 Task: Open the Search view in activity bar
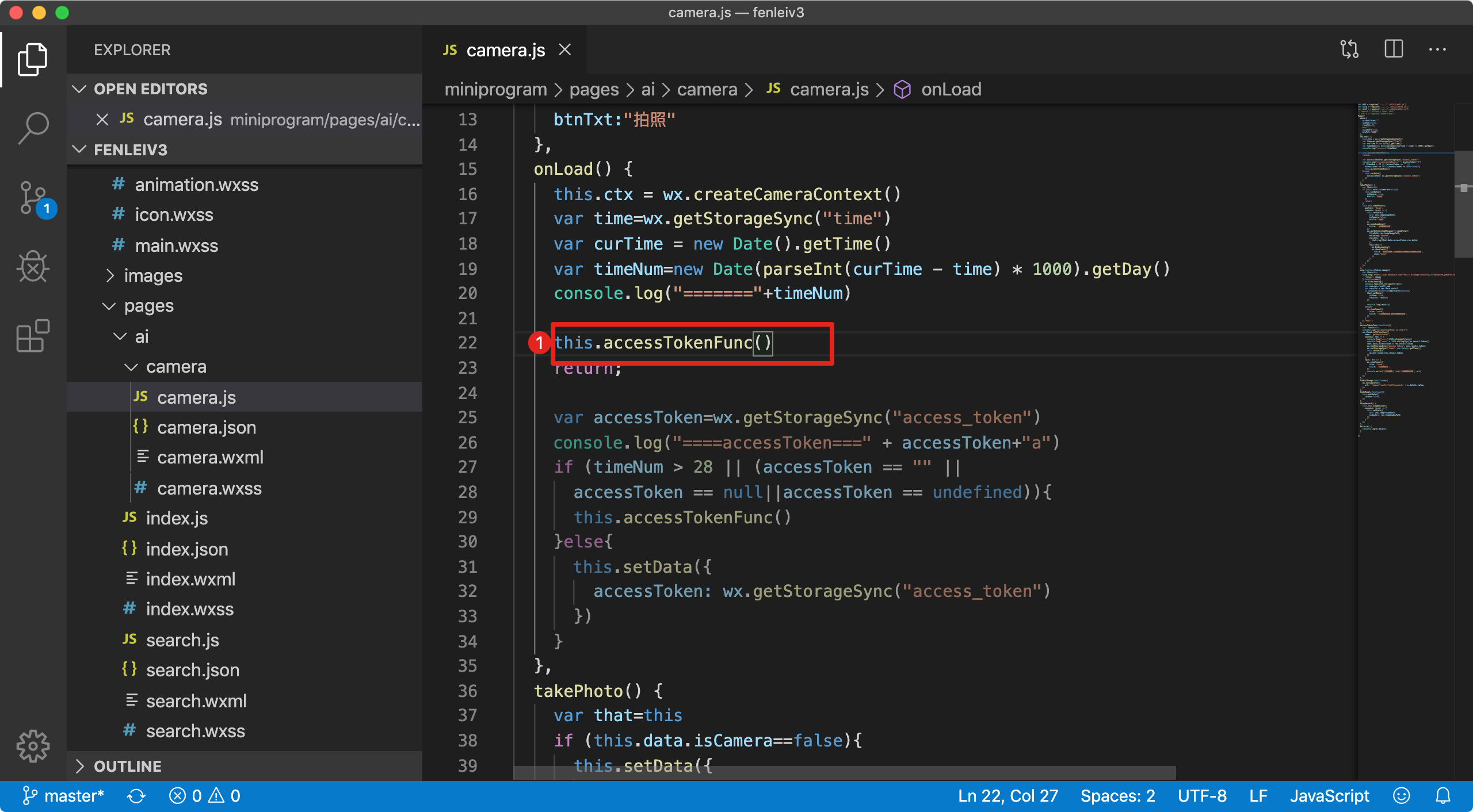coord(33,128)
